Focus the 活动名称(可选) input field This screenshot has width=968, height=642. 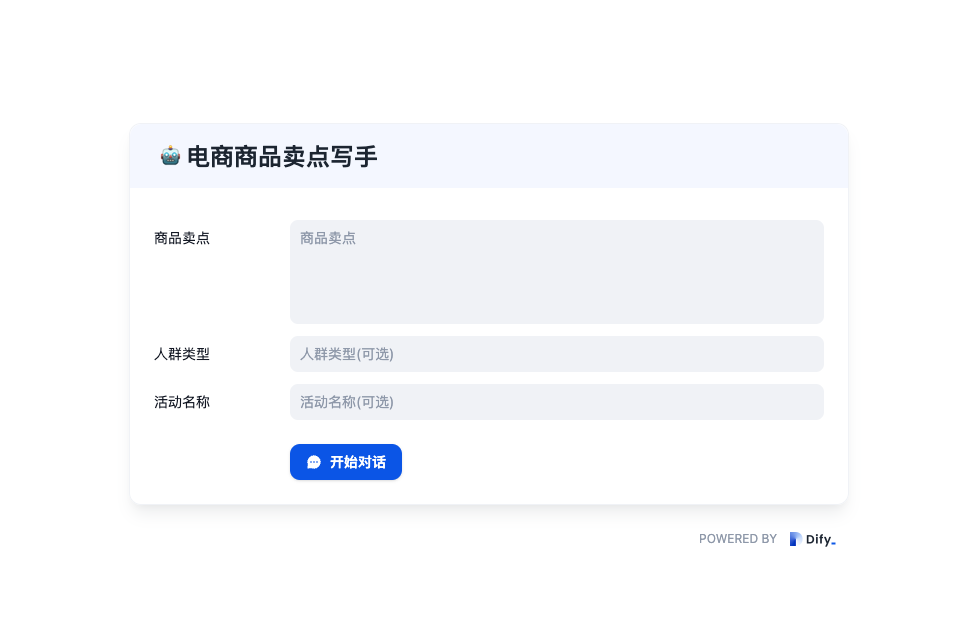point(557,402)
